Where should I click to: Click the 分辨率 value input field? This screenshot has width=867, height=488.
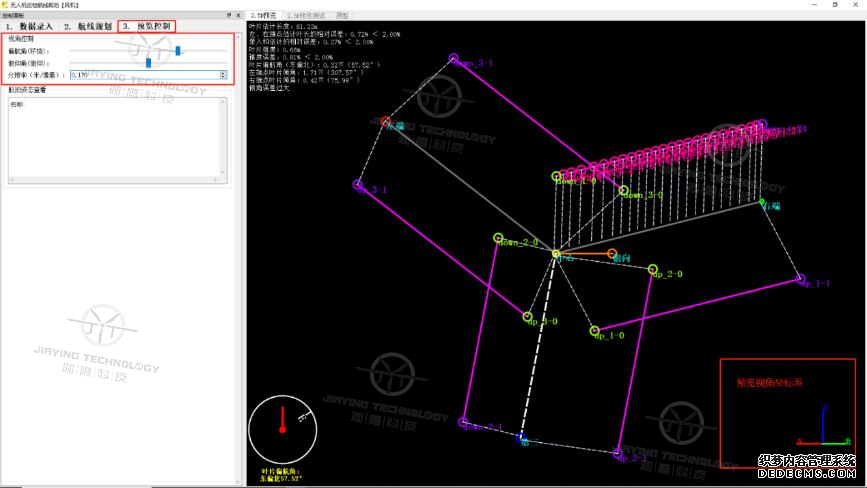coord(142,74)
